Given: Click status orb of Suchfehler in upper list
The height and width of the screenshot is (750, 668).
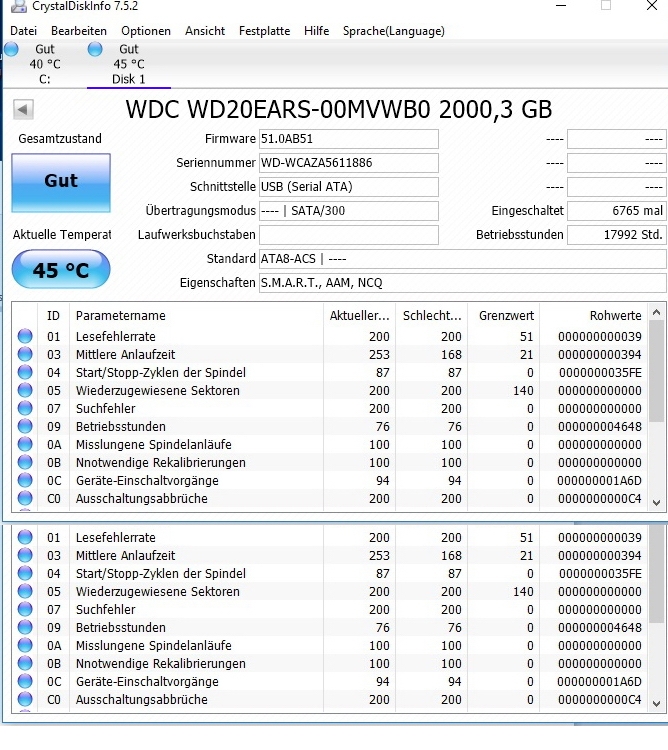Looking at the screenshot, I should 25,408.
